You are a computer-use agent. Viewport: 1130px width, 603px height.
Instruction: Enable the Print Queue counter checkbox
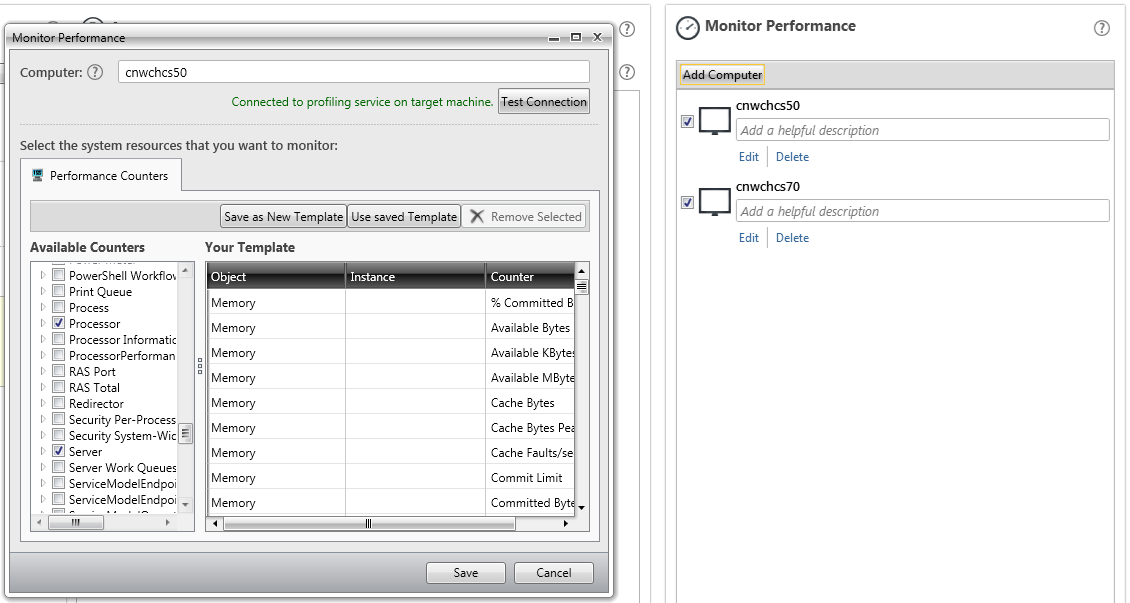click(59, 292)
